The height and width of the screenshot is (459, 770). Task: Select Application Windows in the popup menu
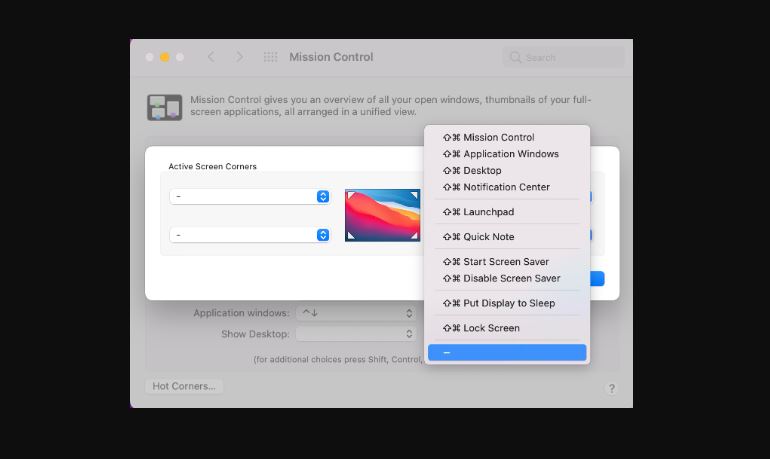click(507, 154)
